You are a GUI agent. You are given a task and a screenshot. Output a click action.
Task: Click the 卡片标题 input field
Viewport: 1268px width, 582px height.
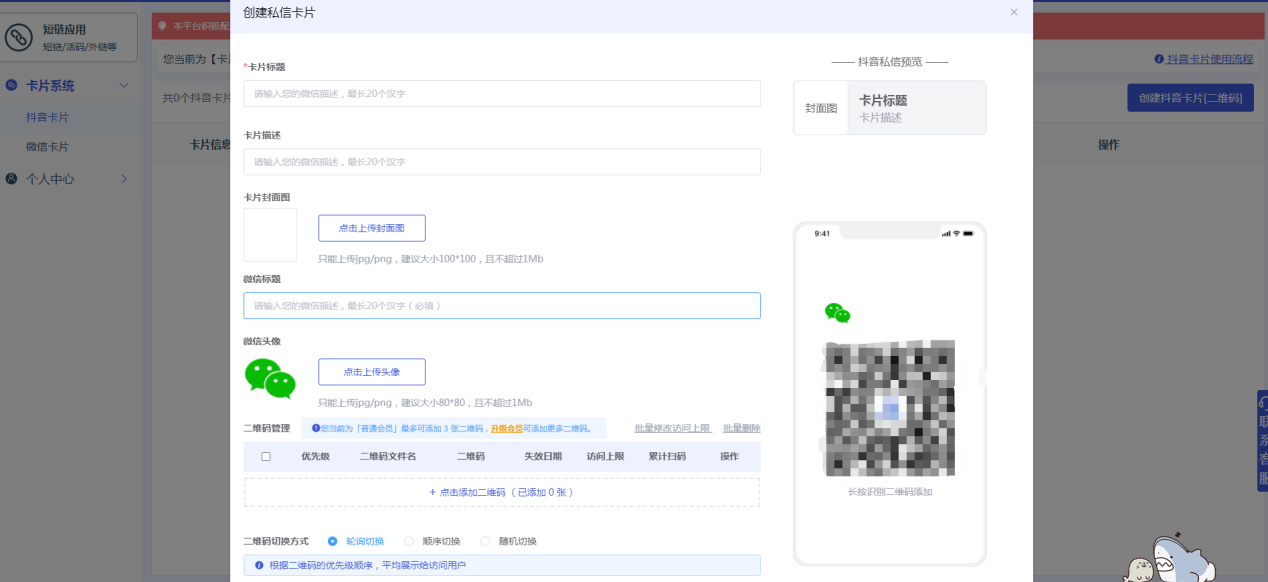tap(501, 93)
